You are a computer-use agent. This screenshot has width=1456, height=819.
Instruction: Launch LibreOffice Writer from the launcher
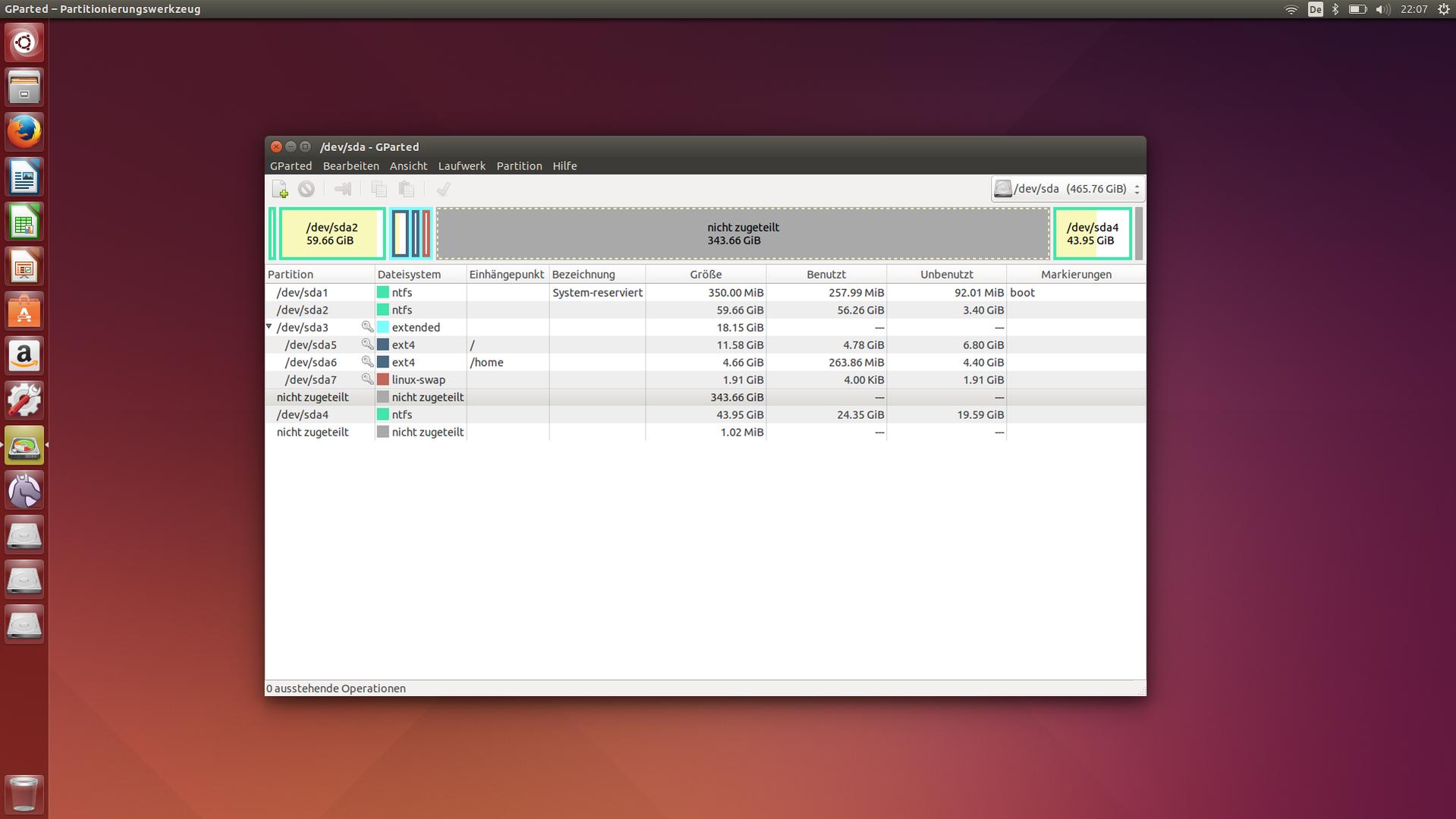point(24,177)
